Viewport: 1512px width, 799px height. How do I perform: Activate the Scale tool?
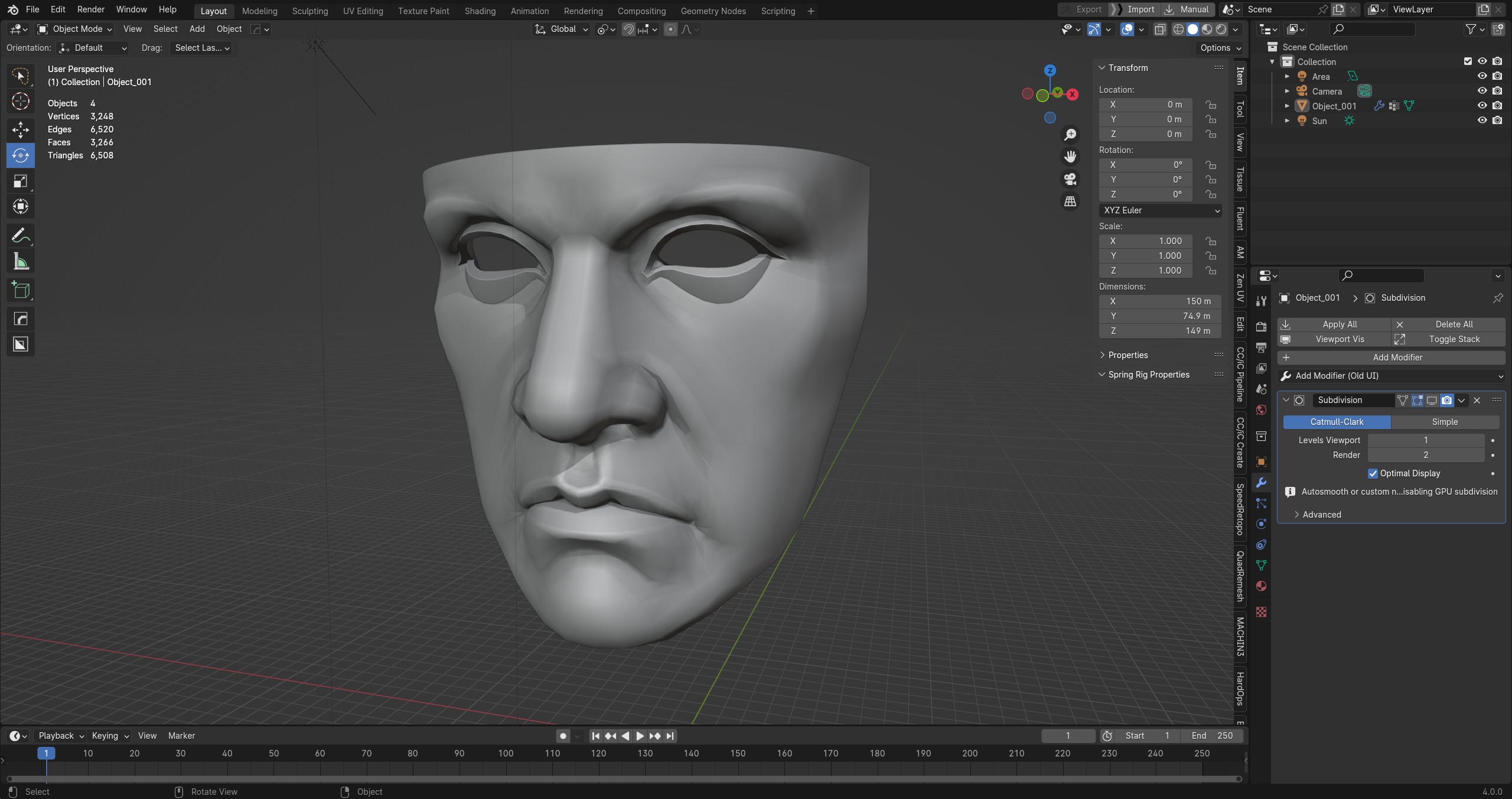[x=21, y=181]
